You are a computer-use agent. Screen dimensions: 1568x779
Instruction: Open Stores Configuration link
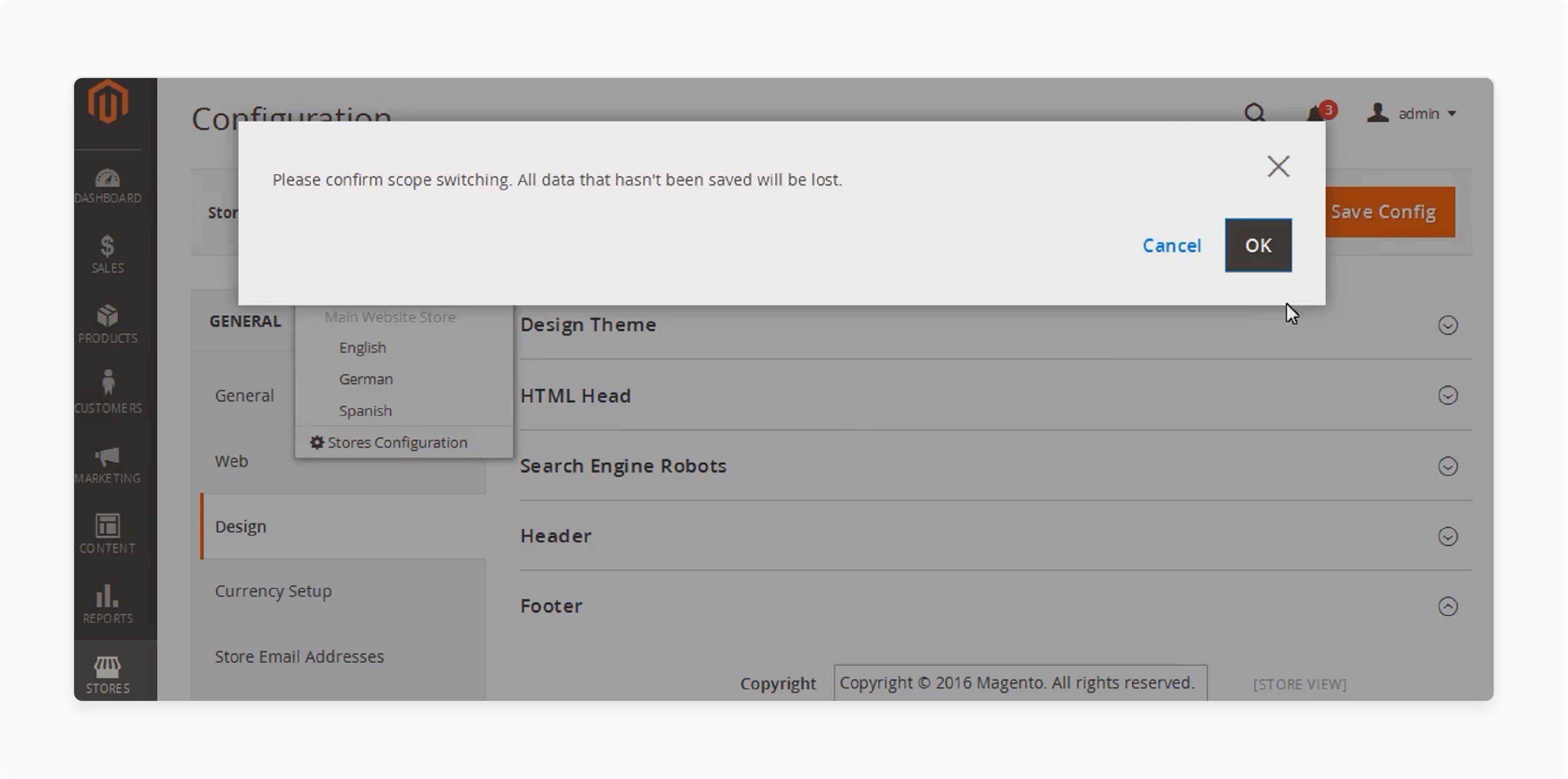point(398,443)
